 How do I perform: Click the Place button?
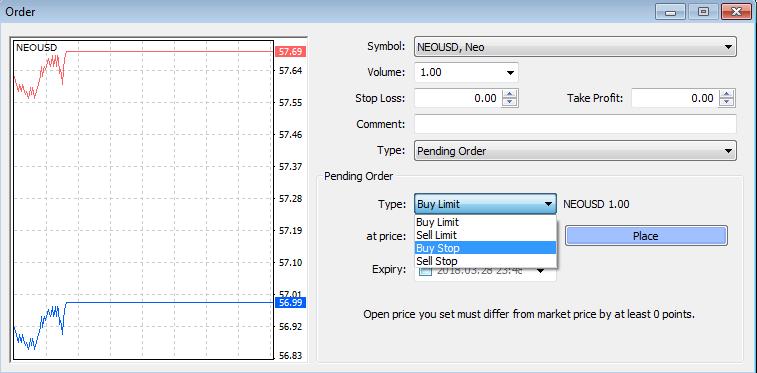coord(646,236)
